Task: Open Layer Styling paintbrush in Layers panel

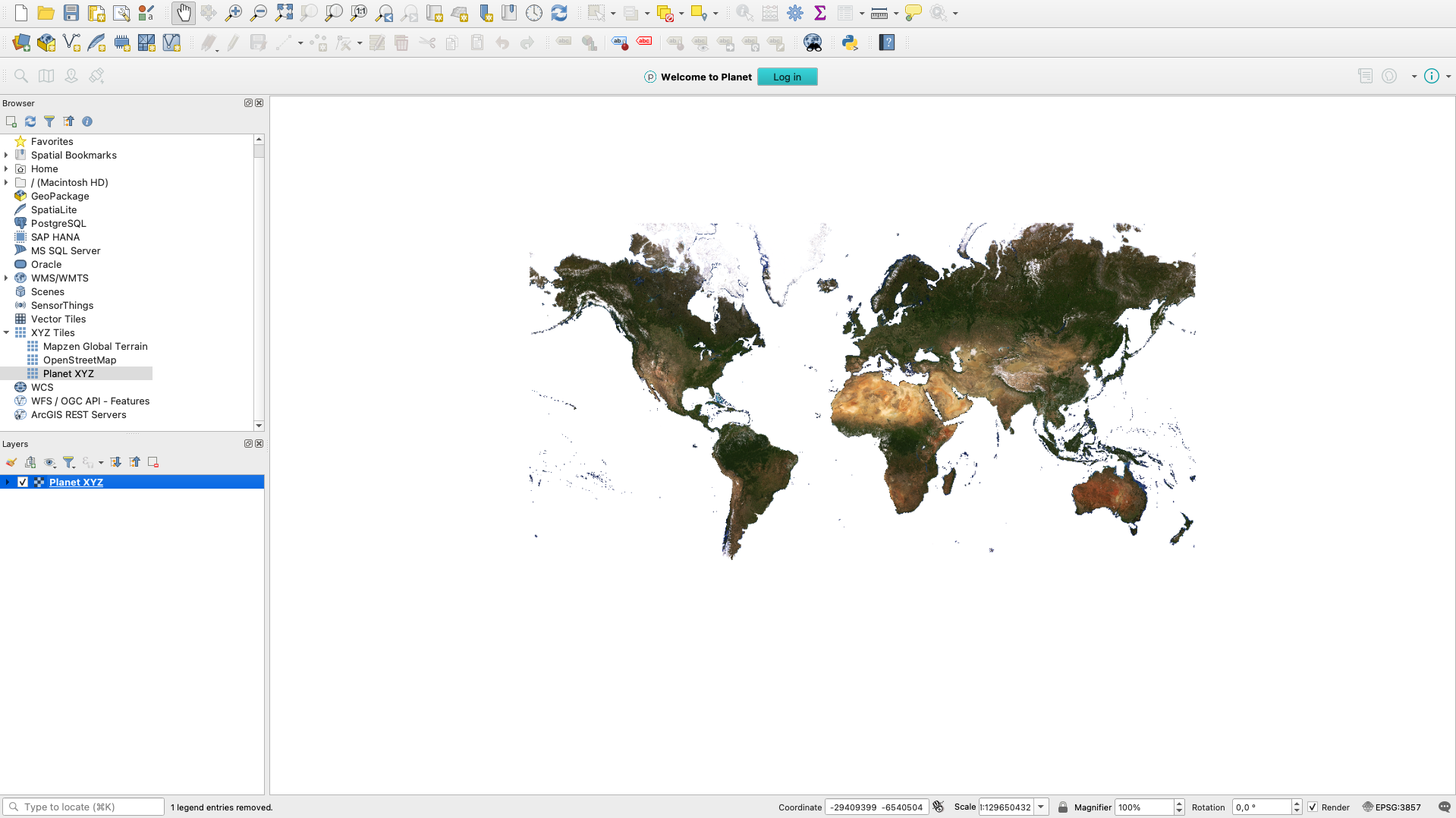Action: click(x=11, y=462)
